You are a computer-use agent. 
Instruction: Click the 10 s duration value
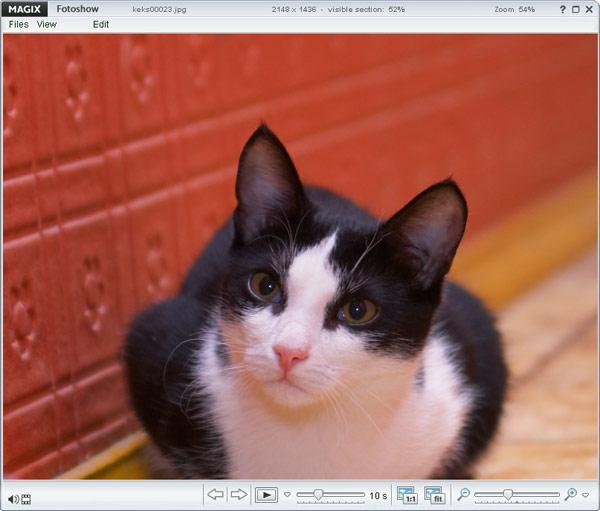(378, 496)
